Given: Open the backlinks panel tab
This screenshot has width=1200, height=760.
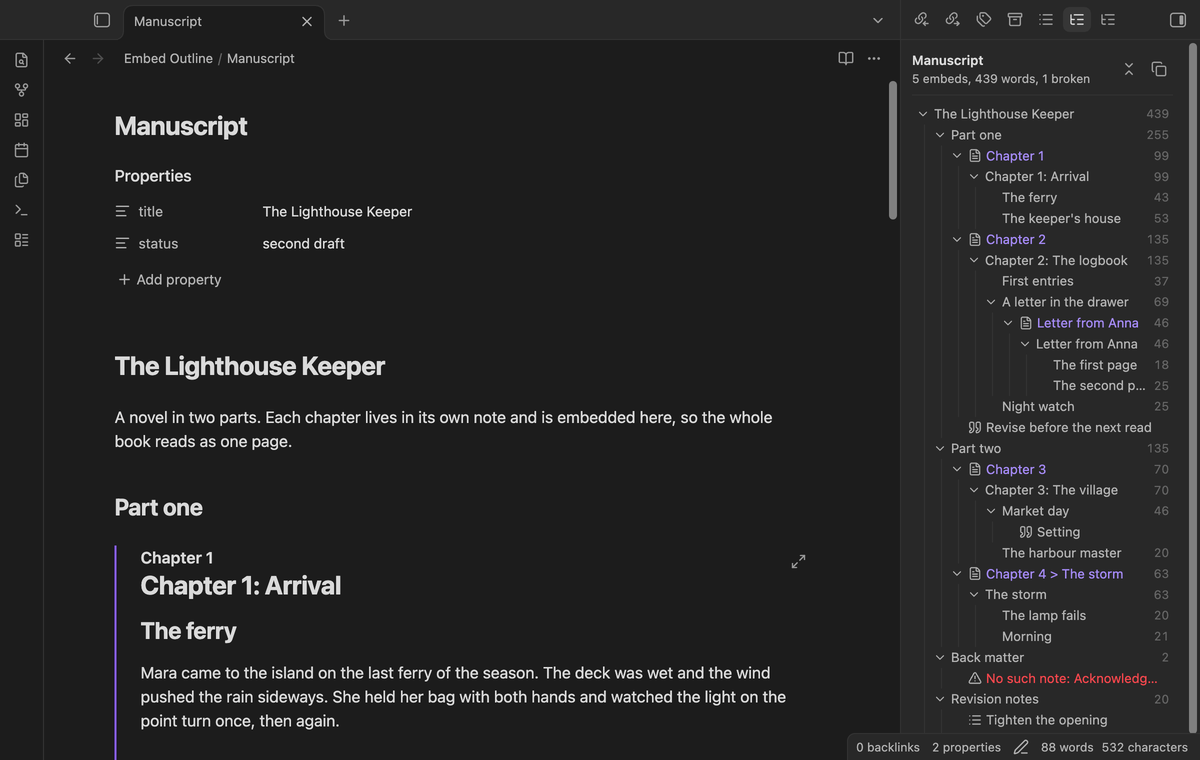Looking at the screenshot, I should (922, 20).
